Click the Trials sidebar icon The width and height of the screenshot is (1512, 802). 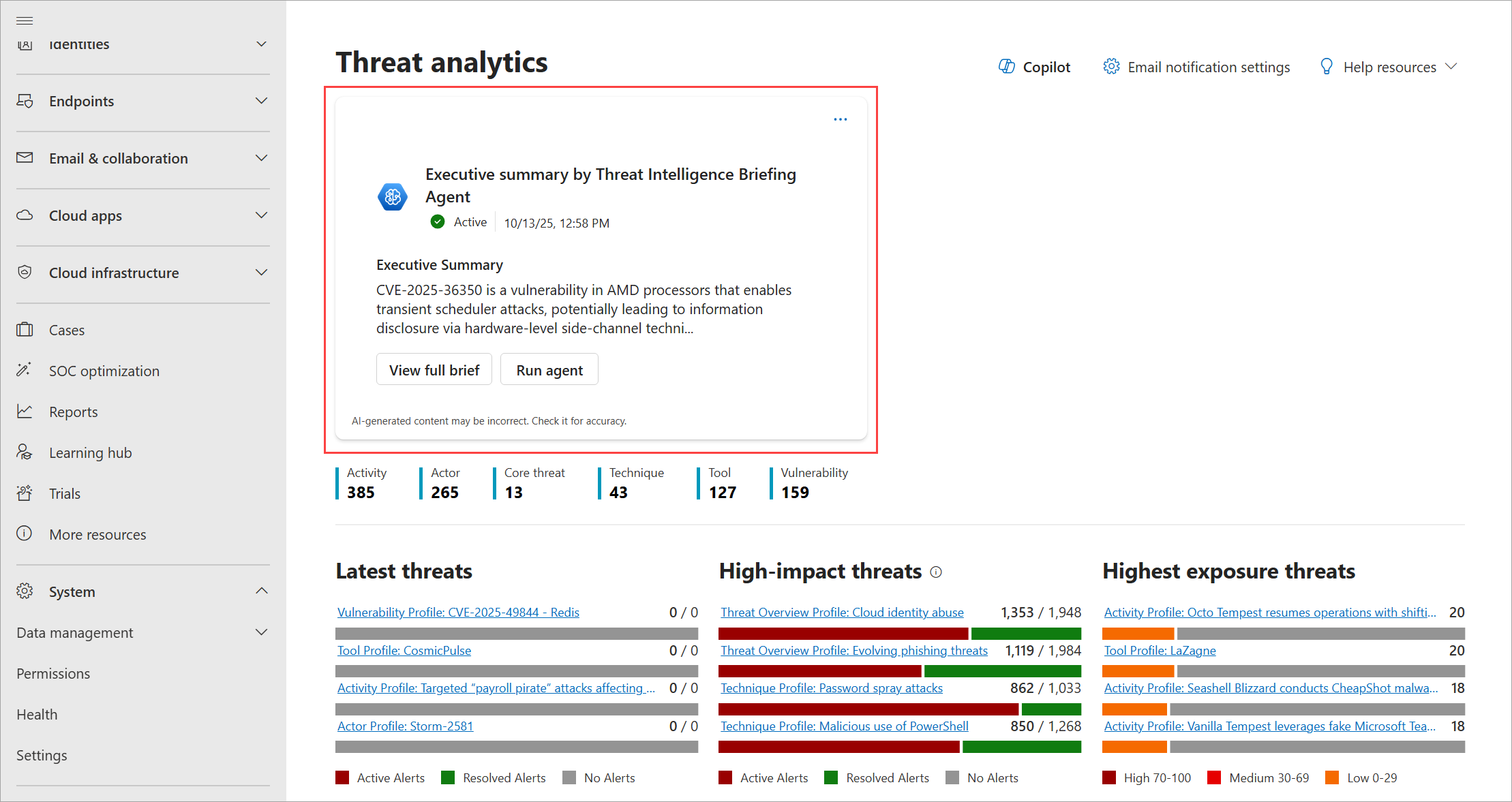(x=25, y=493)
